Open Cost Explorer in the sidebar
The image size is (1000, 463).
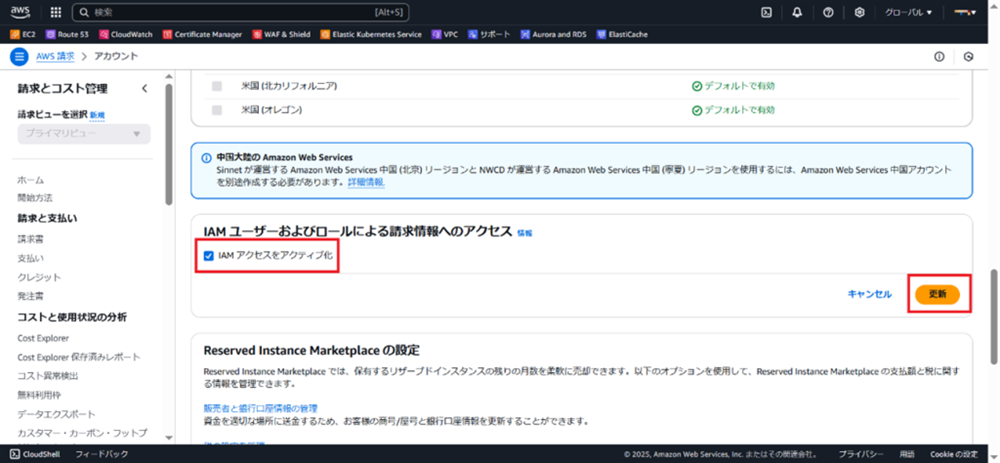(45, 338)
